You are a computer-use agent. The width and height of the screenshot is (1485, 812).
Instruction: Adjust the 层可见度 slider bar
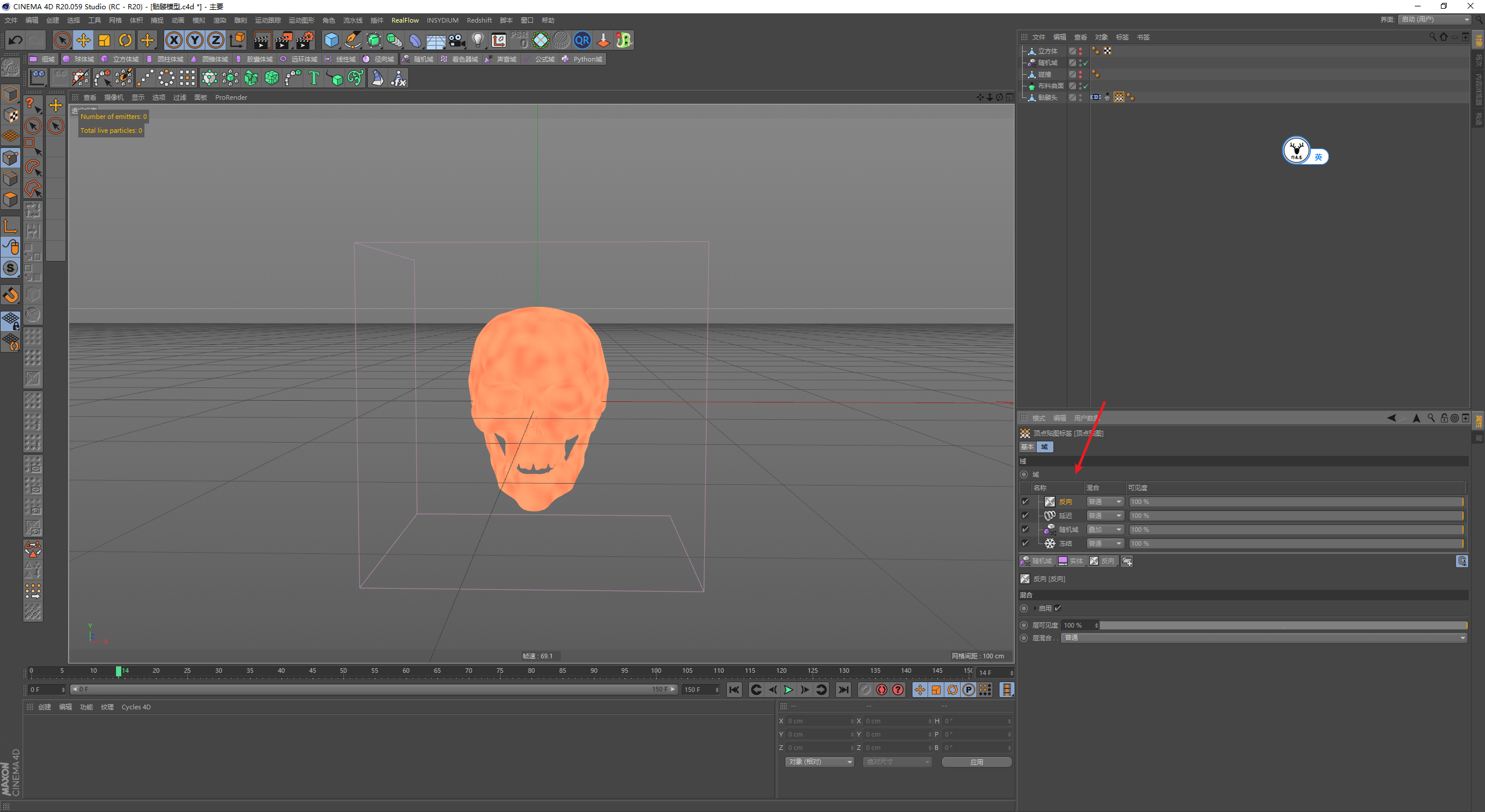click(1282, 625)
